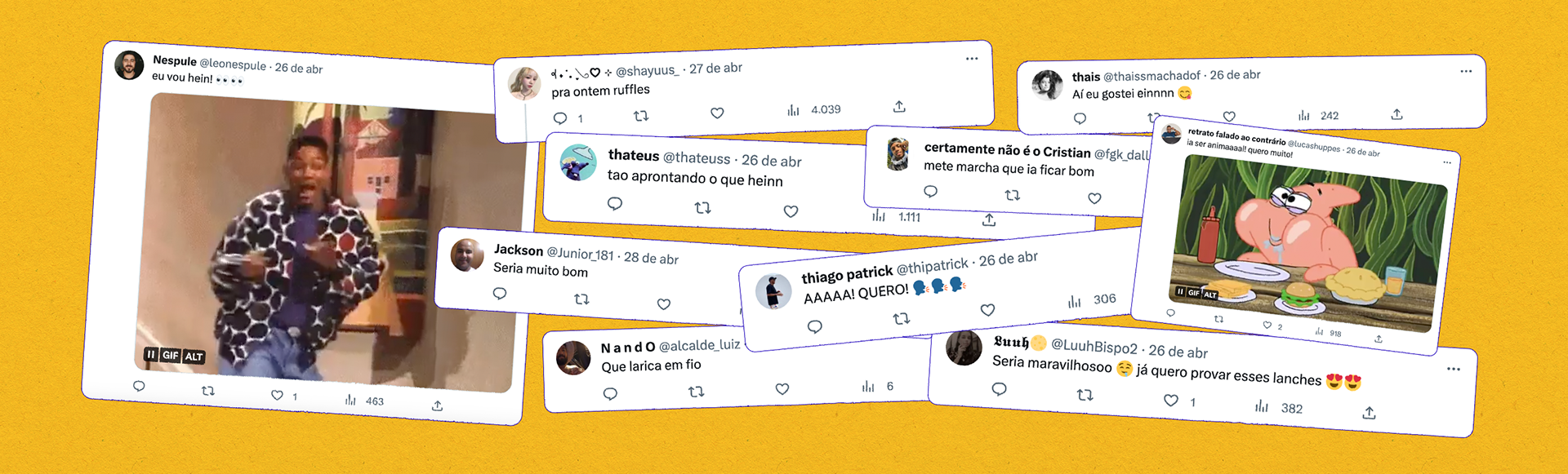Screen dimensions: 1568x474
Task: Open the @leonespule profile handle
Action: click(233, 64)
